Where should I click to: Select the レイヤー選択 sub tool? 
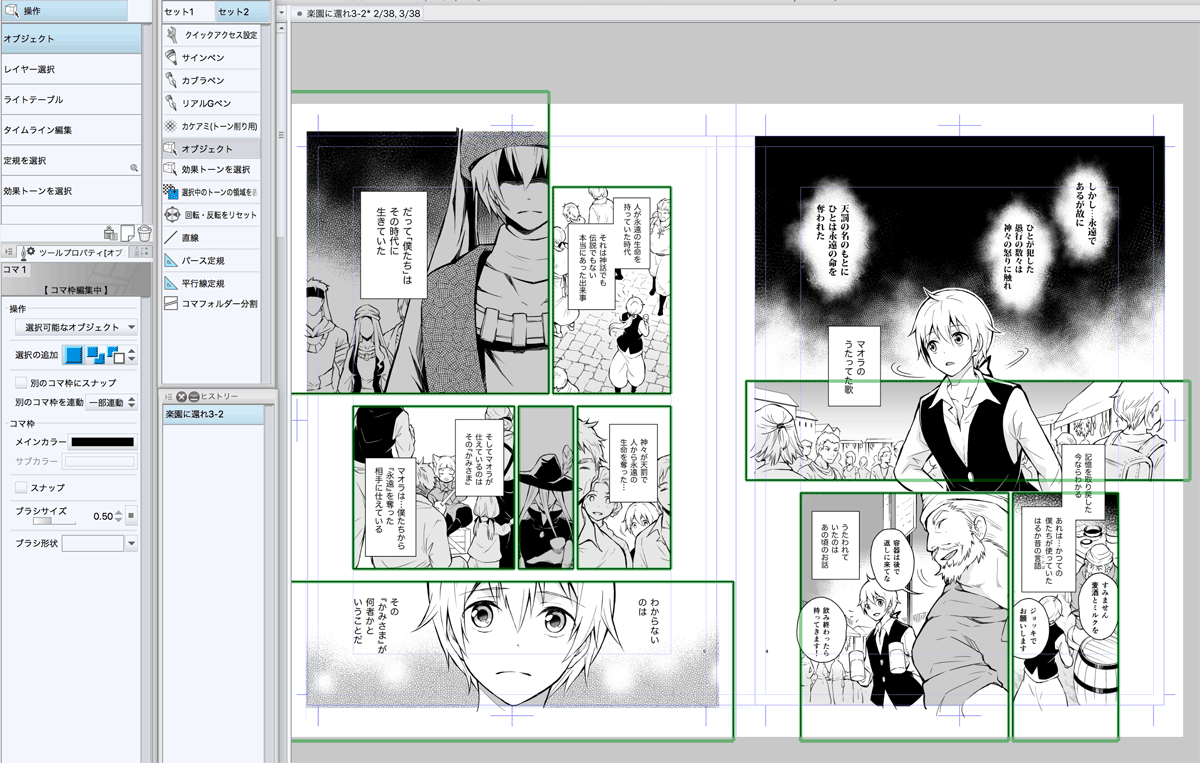pyautogui.click(x=71, y=69)
